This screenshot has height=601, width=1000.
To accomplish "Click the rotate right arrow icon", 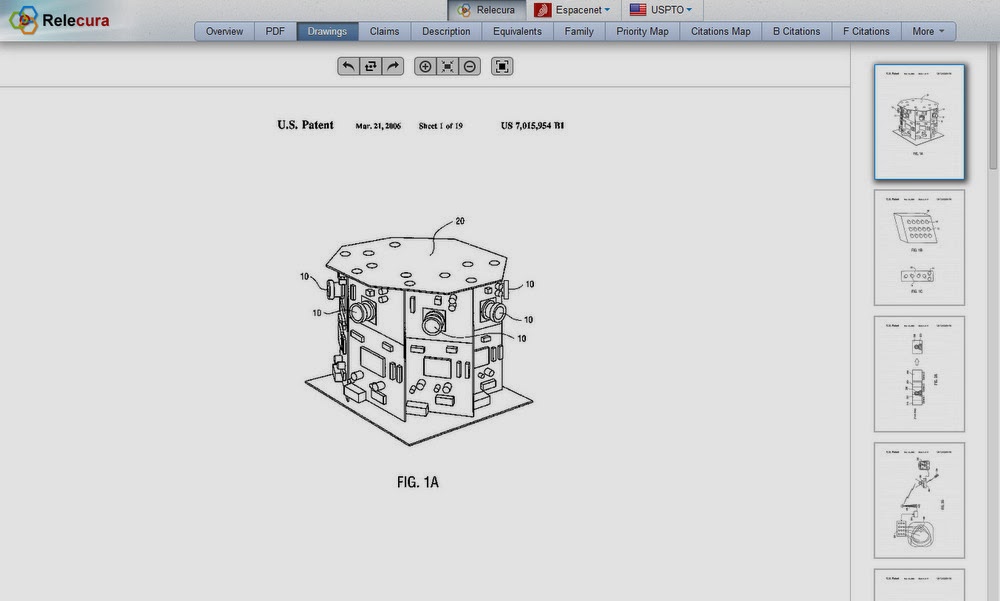I will [393, 66].
